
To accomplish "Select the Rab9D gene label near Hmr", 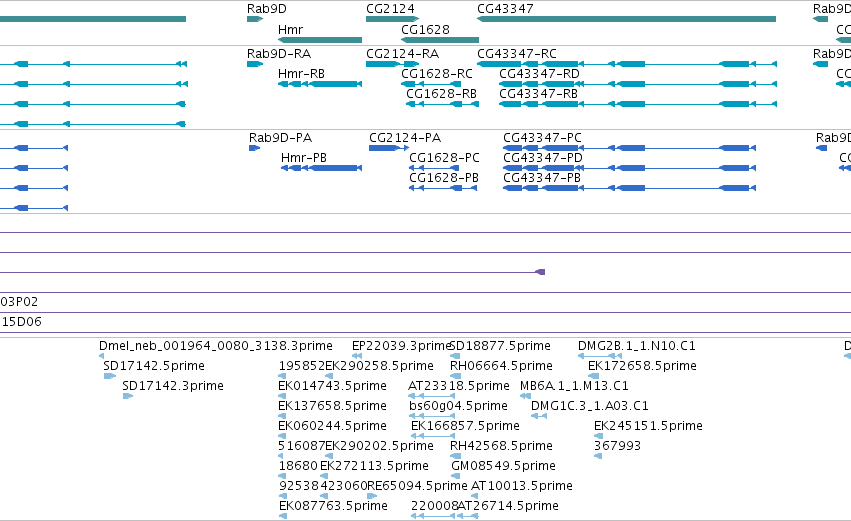I will click(x=266, y=9).
